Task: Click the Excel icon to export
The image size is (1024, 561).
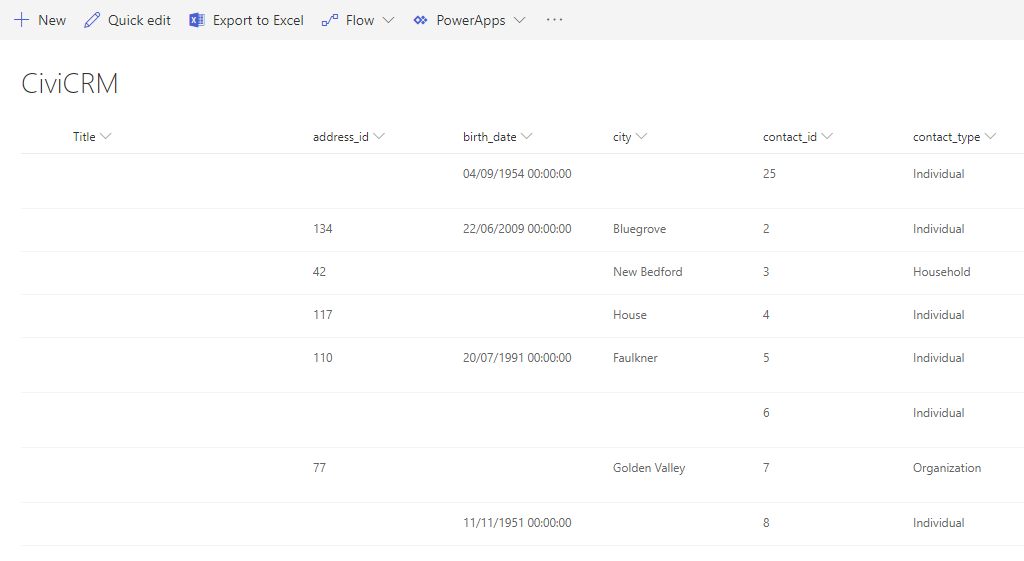Action: [197, 20]
